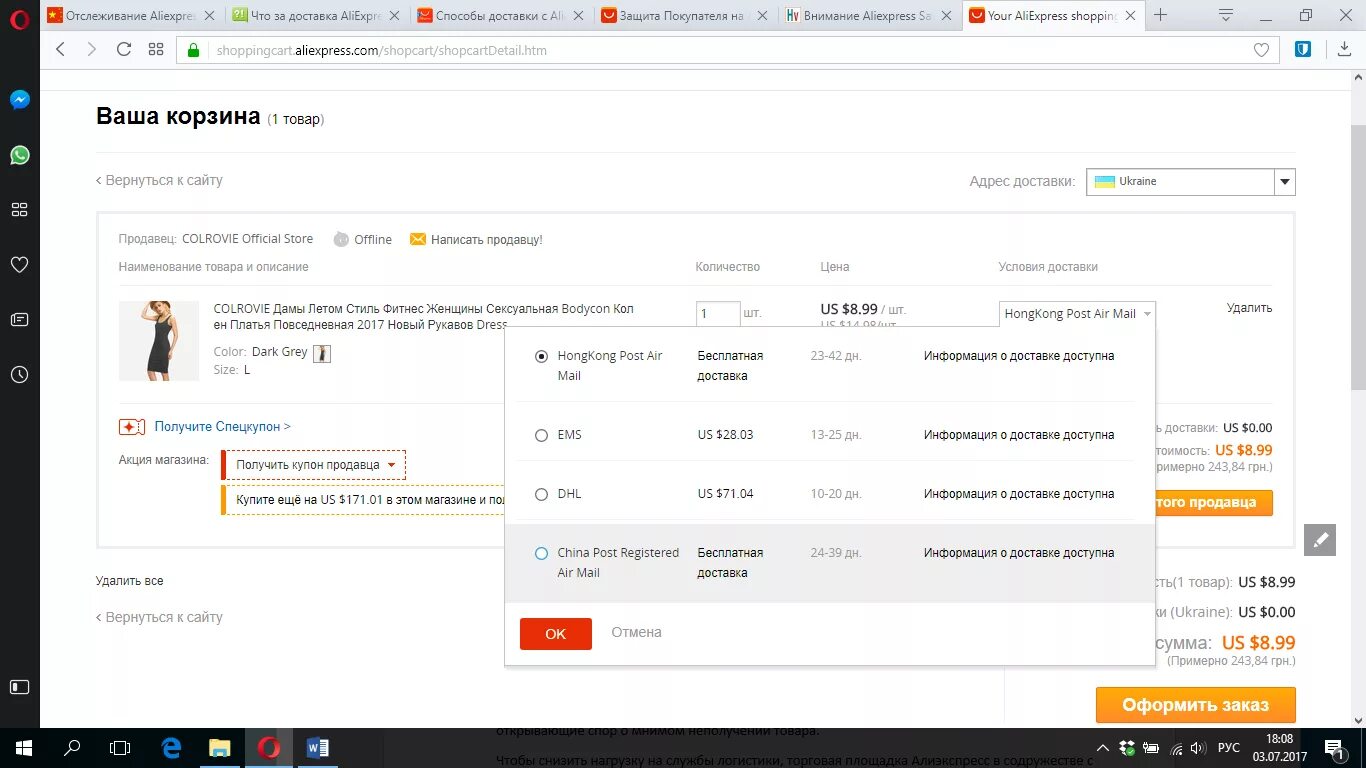Image resolution: width=1366 pixels, height=768 pixels.
Task: Open the browser downloads arrow icon
Action: click(1344, 49)
